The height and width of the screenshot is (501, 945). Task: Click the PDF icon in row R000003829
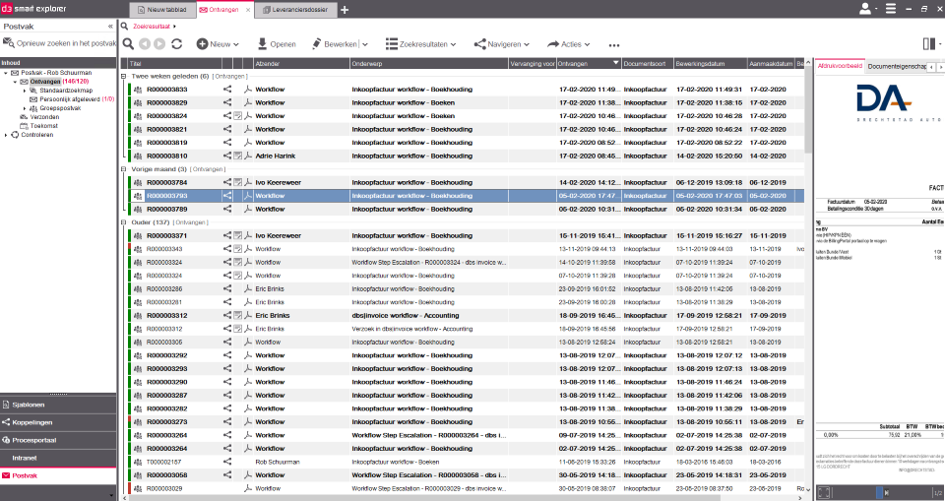pyautogui.click(x=248, y=102)
